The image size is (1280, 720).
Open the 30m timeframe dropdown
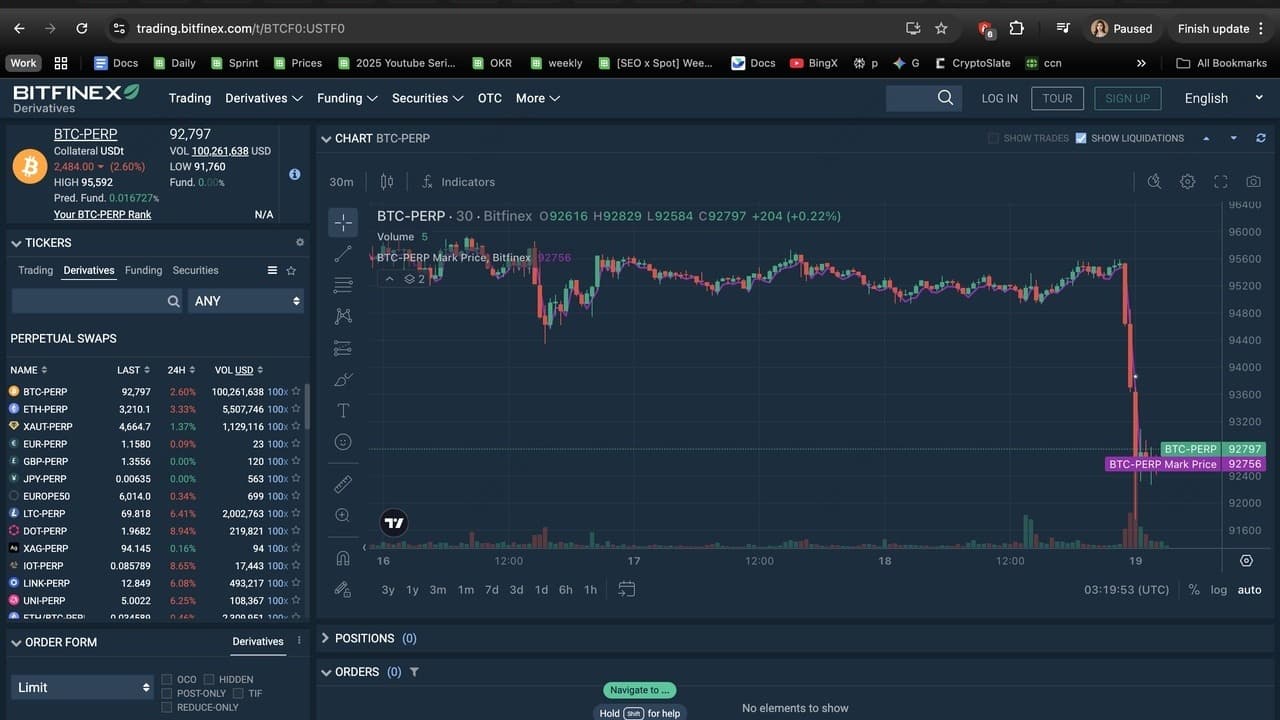point(341,181)
